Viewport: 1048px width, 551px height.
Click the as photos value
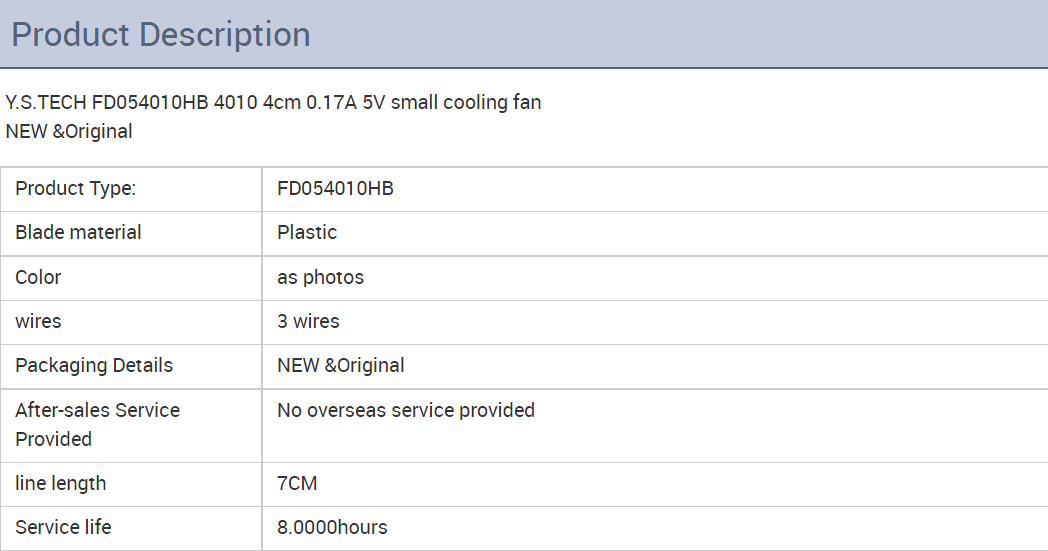click(x=321, y=278)
